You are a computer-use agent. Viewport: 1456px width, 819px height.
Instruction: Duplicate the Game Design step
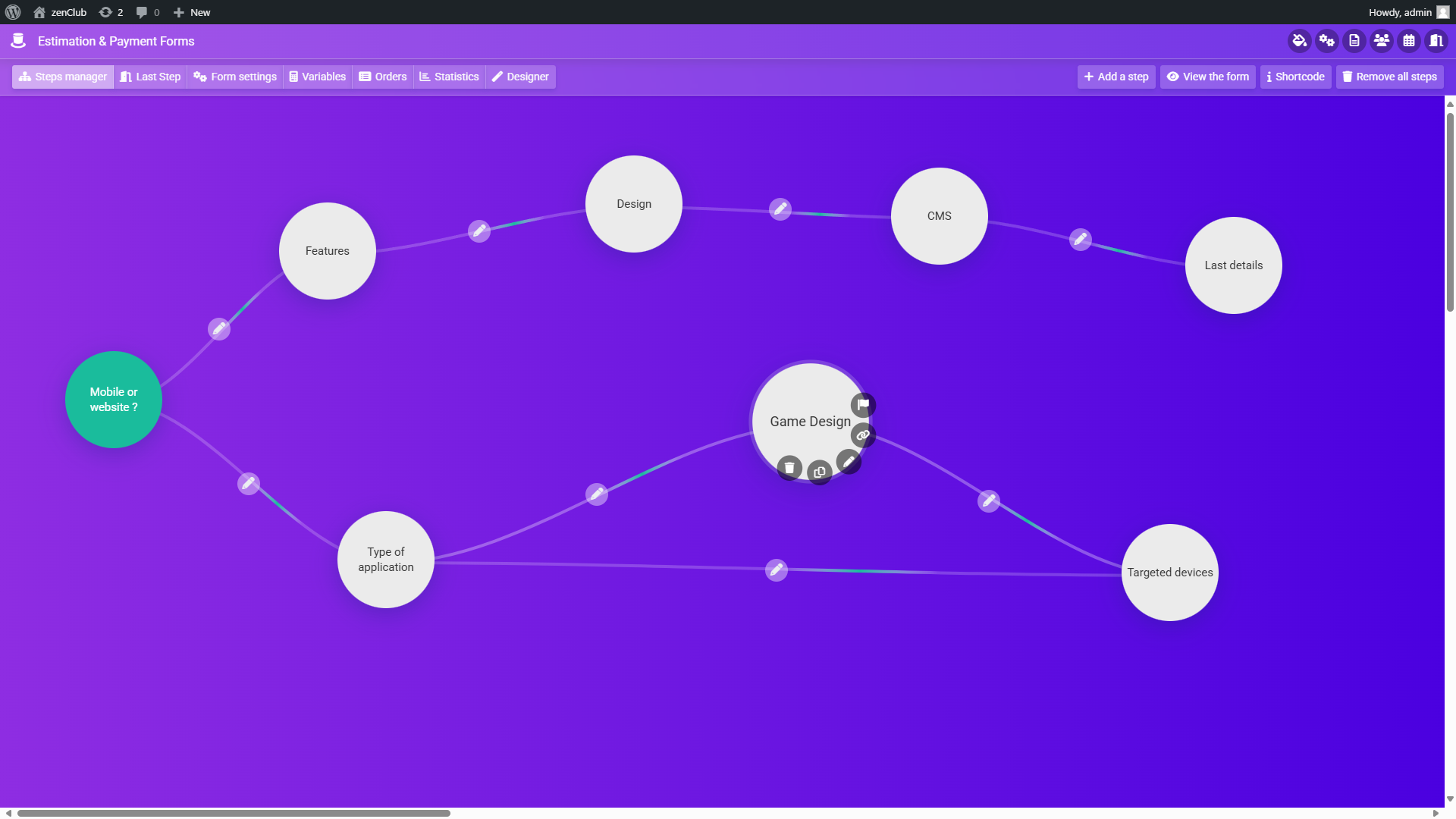coord(820,472)
